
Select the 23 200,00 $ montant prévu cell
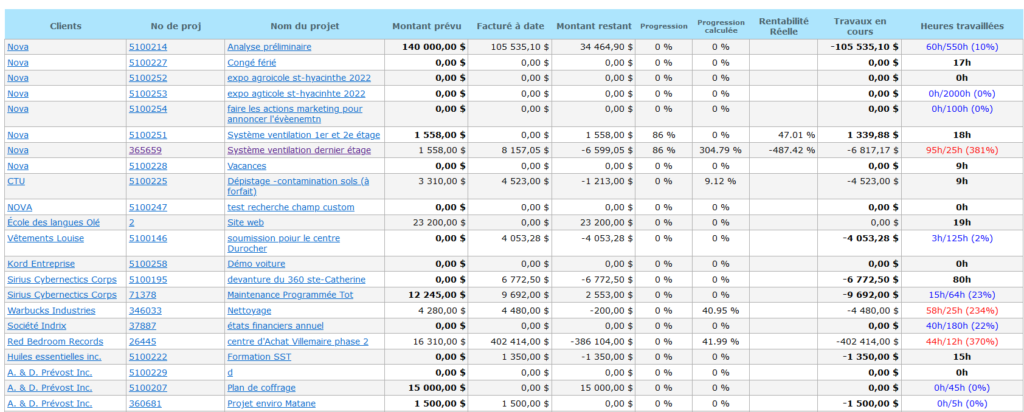(x=426, y=223)
